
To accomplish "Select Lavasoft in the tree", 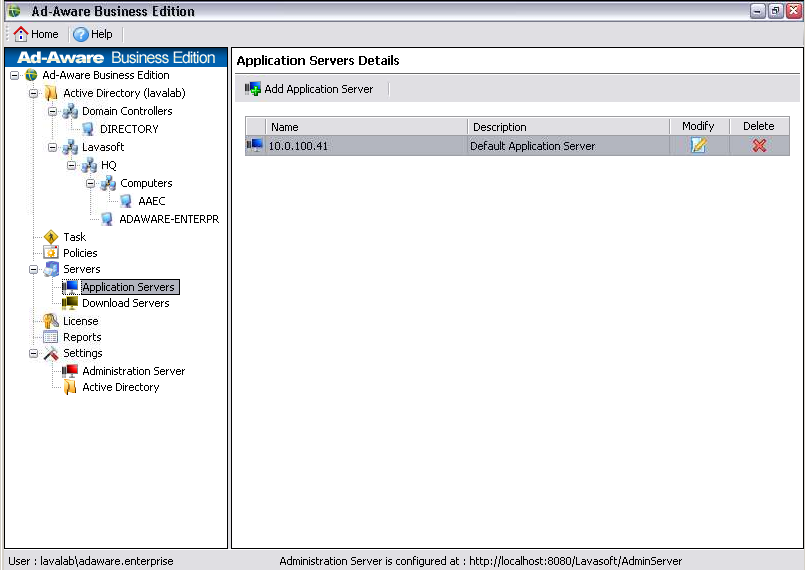I will [x=103, y=147].
